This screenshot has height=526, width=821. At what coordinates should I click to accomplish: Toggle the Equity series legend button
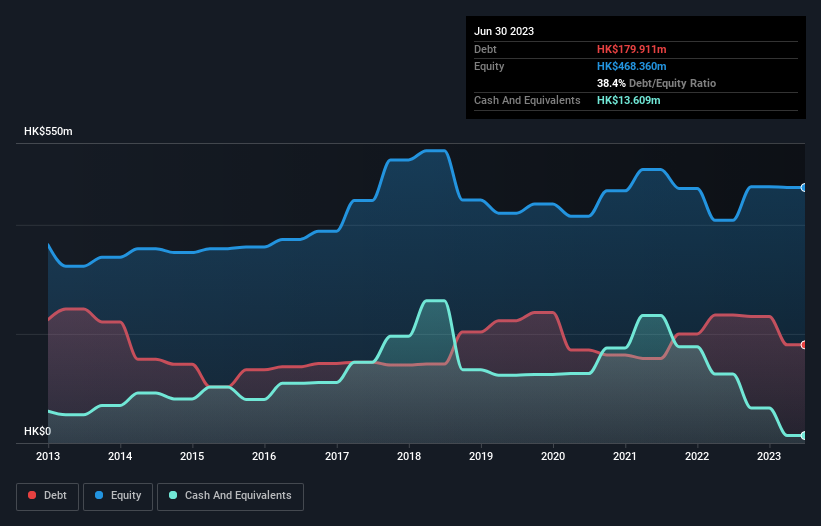tap(118, 496)
